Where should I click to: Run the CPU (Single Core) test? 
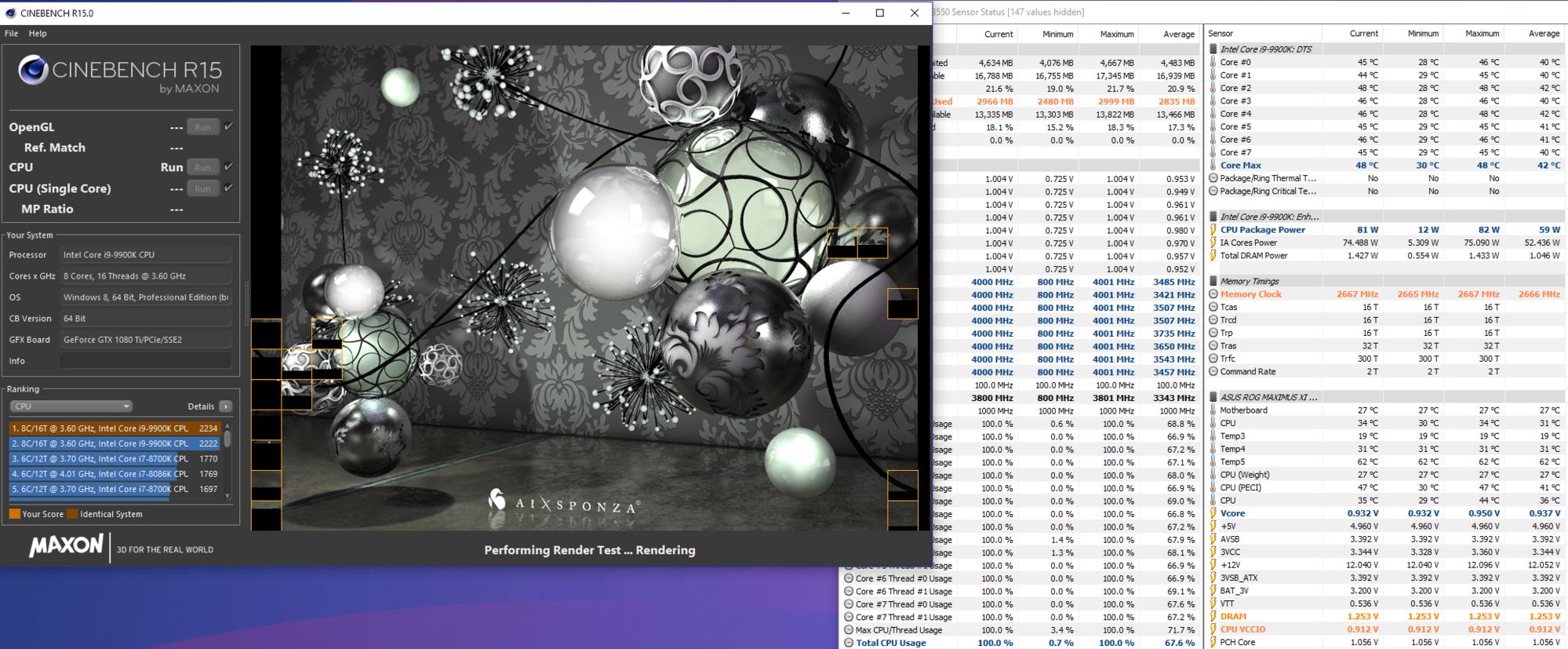202,188
